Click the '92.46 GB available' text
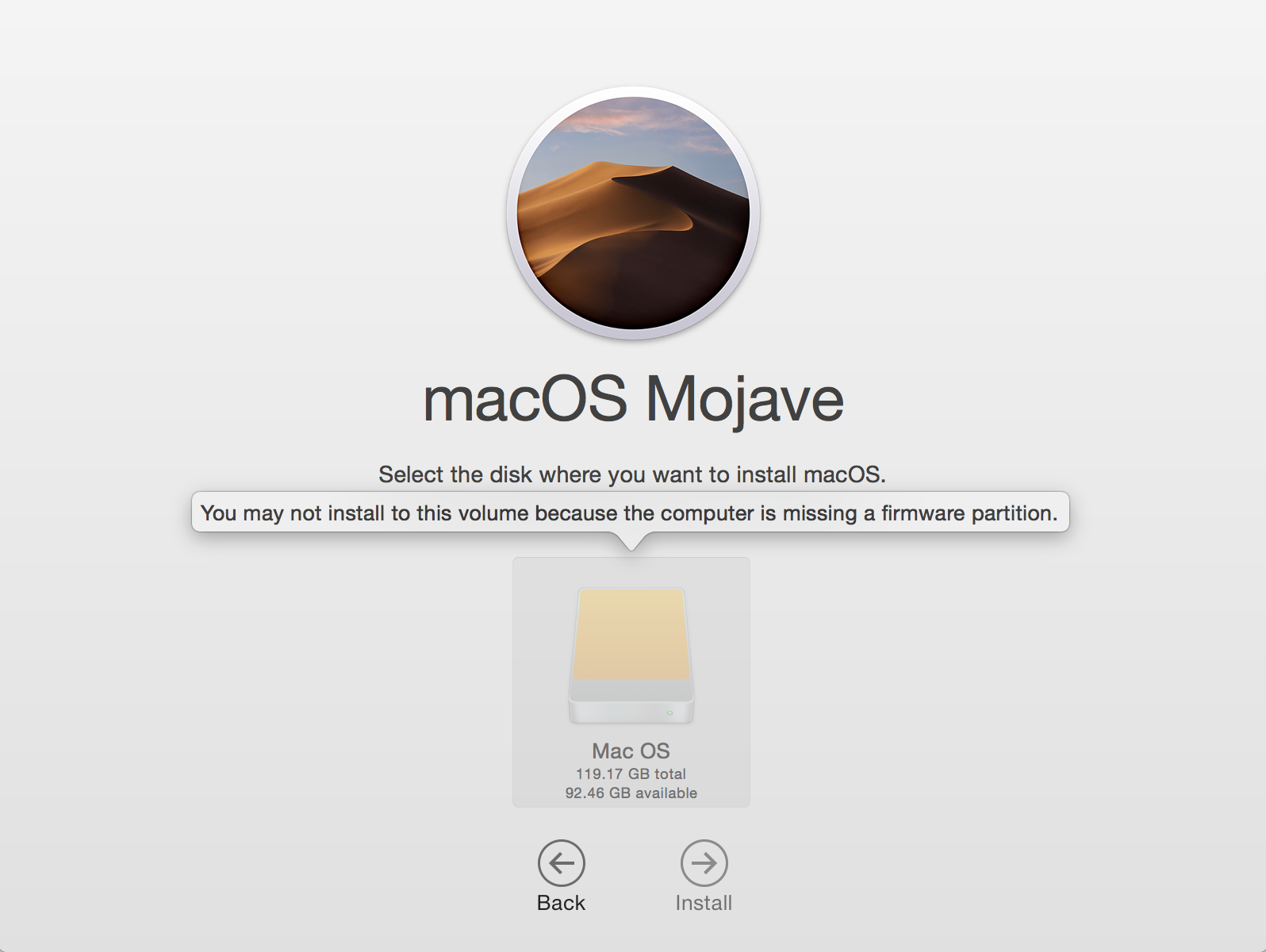 (x=631, y=793)
